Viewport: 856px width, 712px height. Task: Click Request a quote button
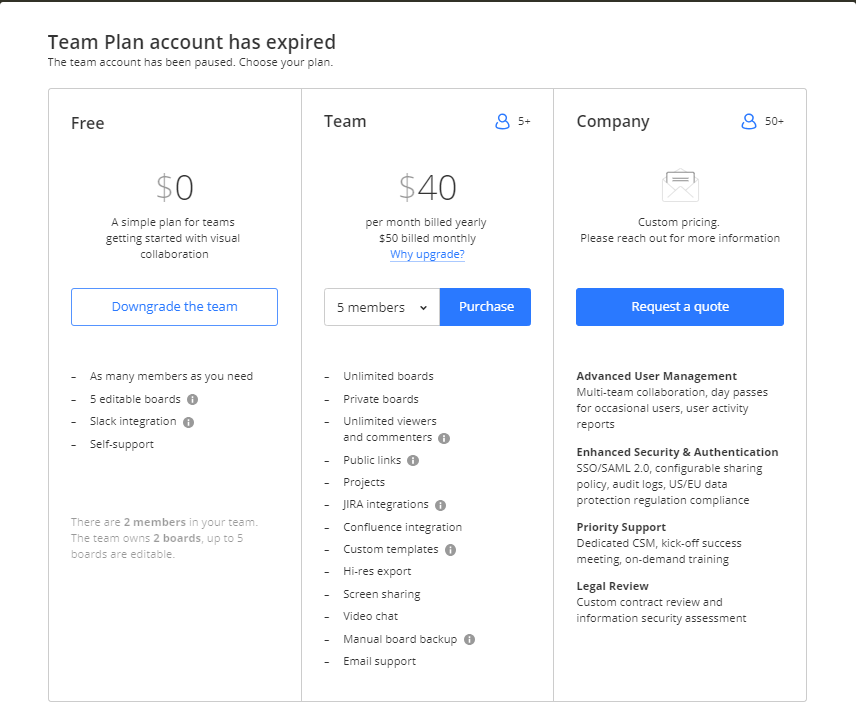pos(680,307)
